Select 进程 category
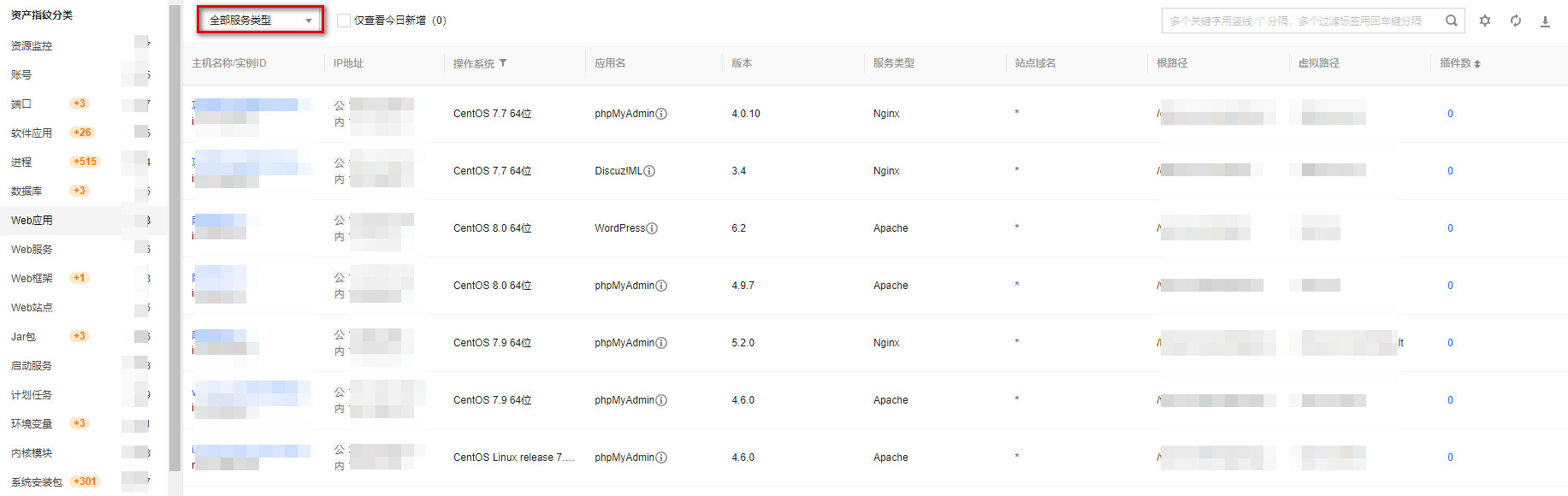Image resolution: width=1568 pixels, height=496 pixels. coord(21,162)
